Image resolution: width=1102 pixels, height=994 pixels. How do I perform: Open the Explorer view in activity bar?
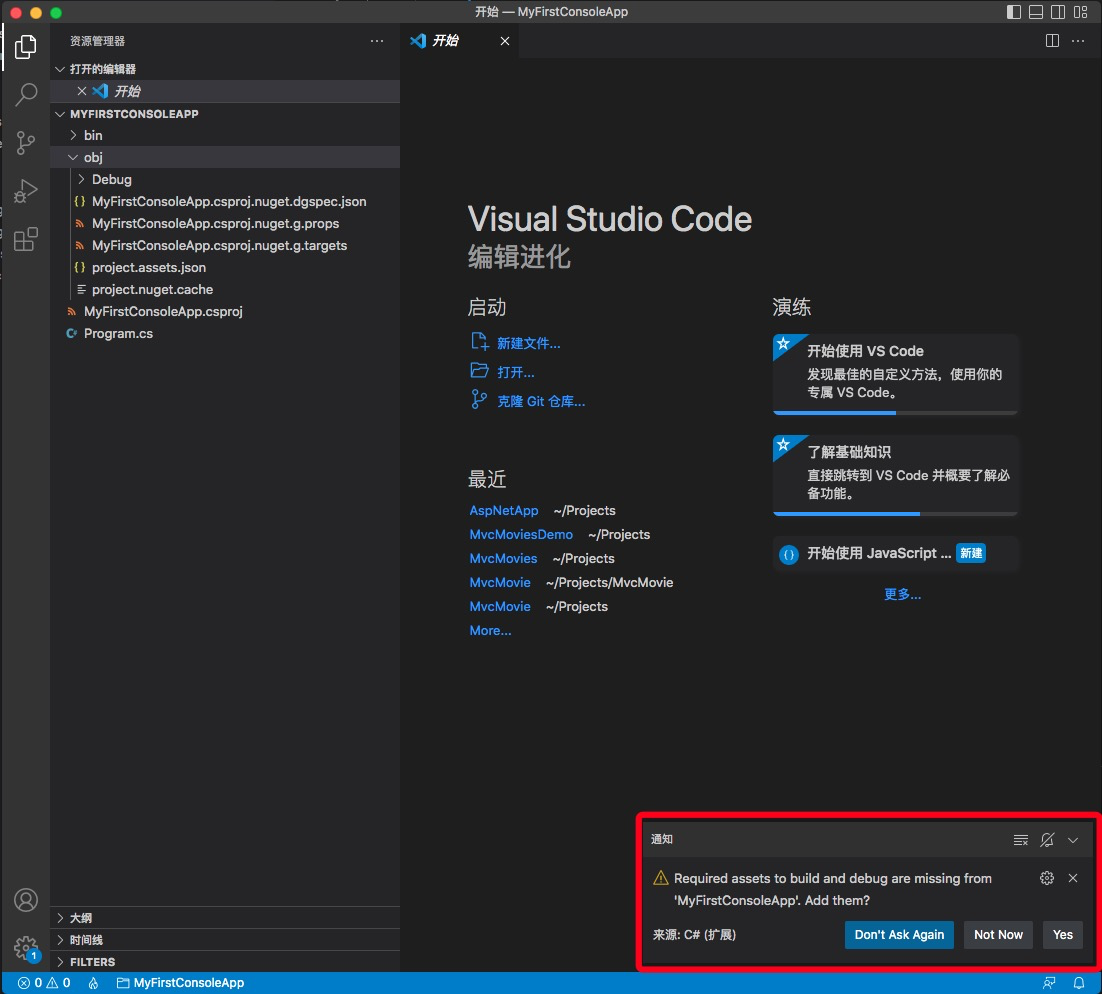click(26, 47)
